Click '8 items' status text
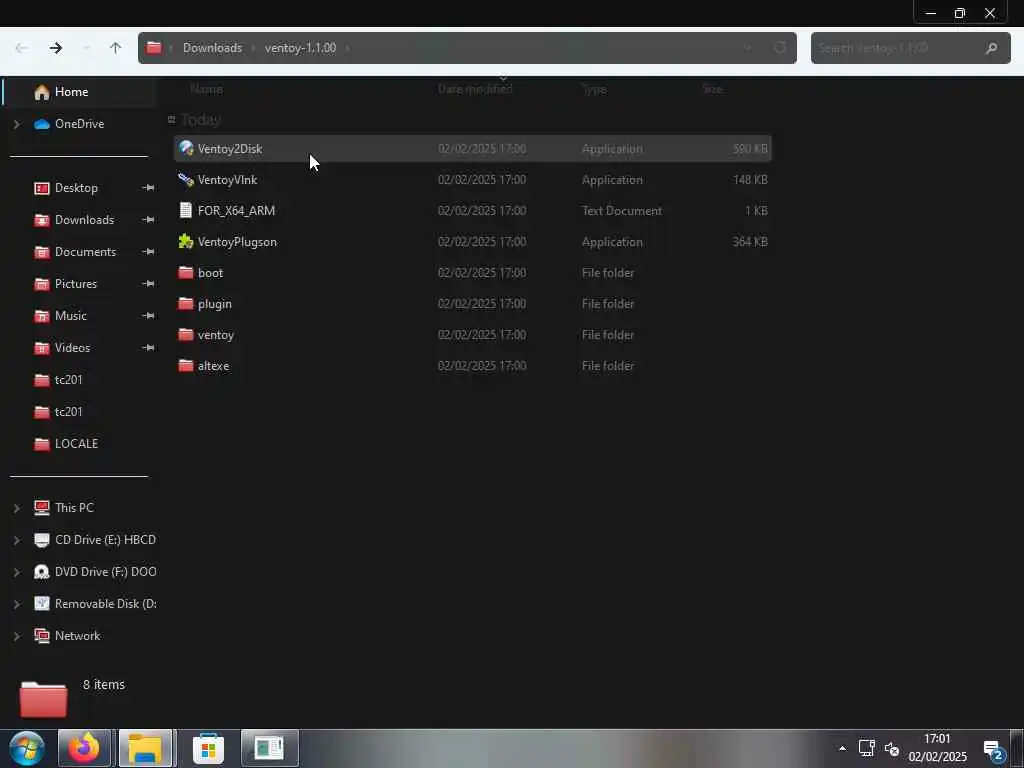The width and height of the screenshot is (1024, 768). [x=104, y=685]
